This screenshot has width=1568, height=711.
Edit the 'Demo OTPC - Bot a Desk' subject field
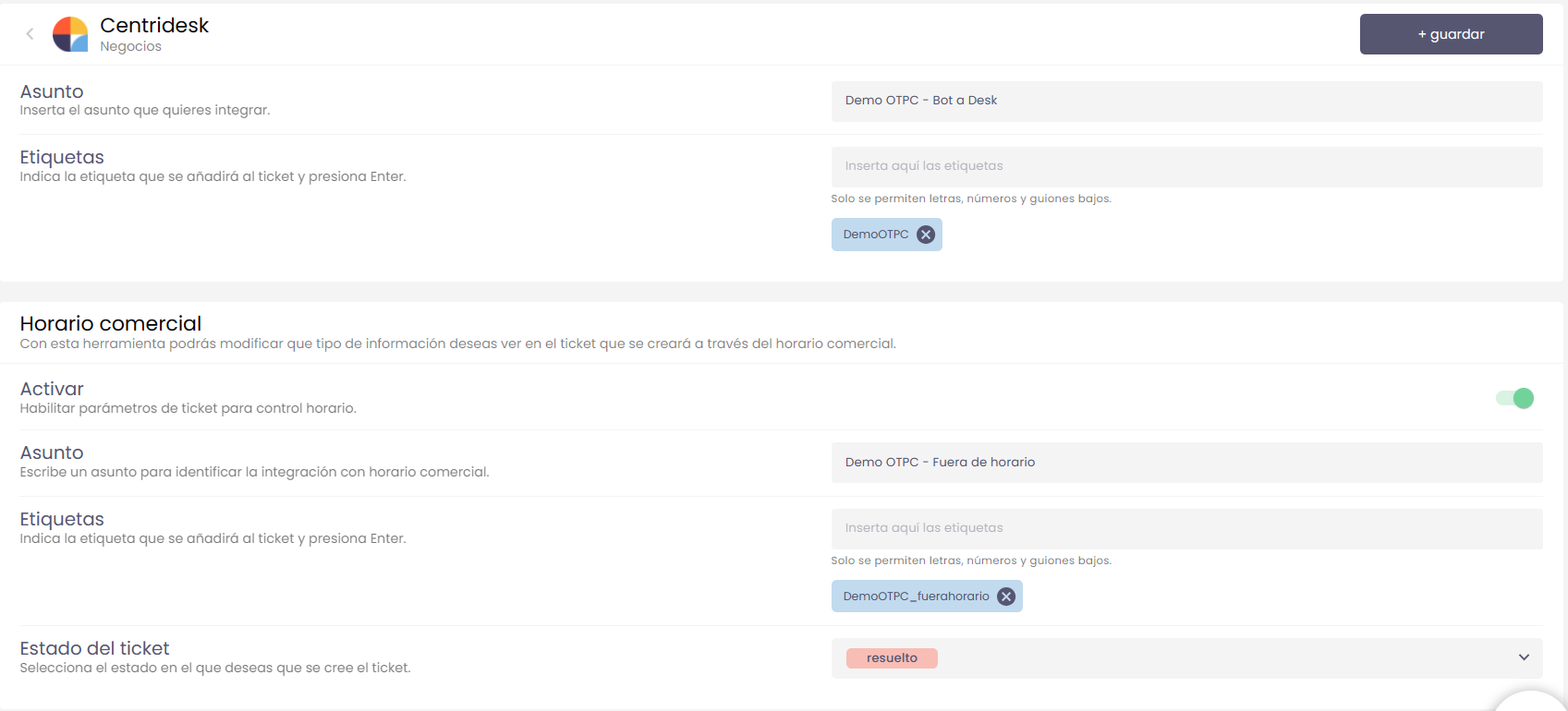coord(1185,101)
